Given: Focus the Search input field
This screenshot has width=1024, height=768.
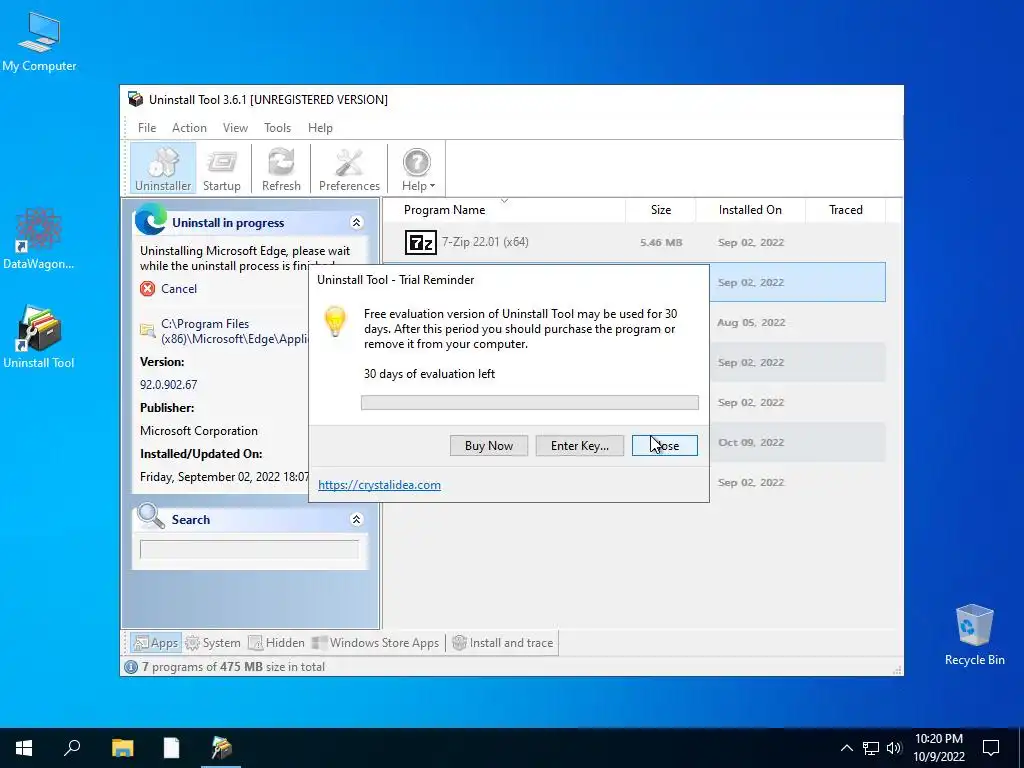Looking at the screenshot, I should [x=249, y=549].
